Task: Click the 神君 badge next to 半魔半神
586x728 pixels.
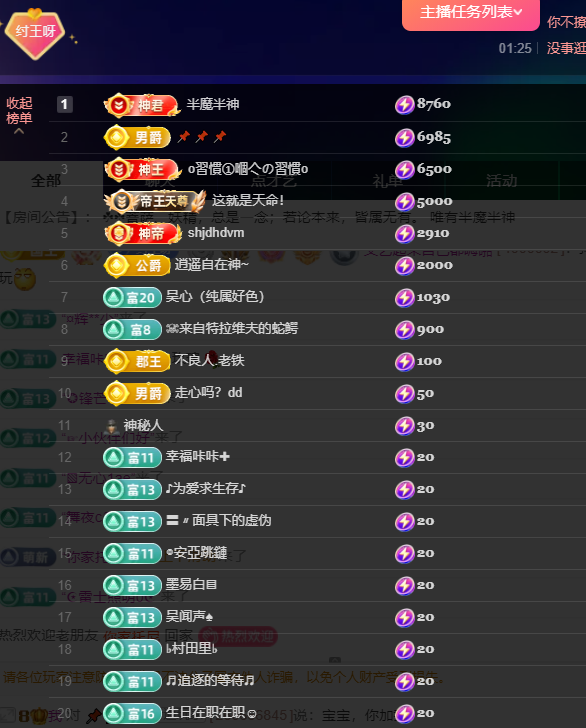Action: click(x=141, y=105)
